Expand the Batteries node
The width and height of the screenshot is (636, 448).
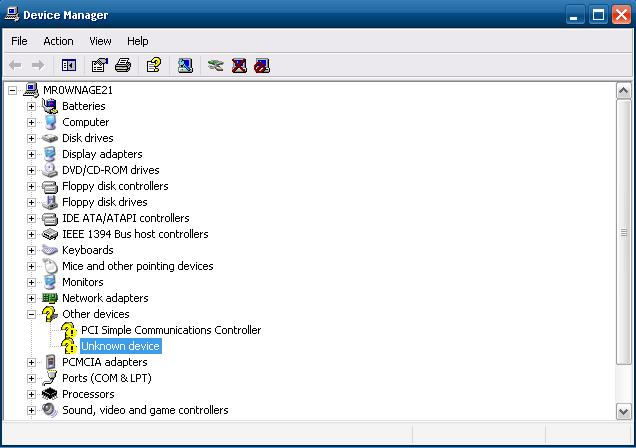(x=32, y=106)
